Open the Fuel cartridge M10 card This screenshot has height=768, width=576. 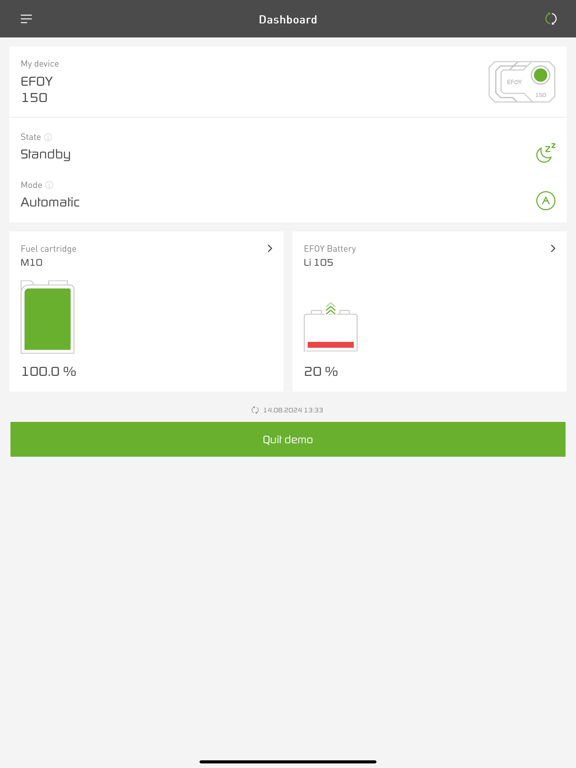pyautogui.click(x=146, y=312)
